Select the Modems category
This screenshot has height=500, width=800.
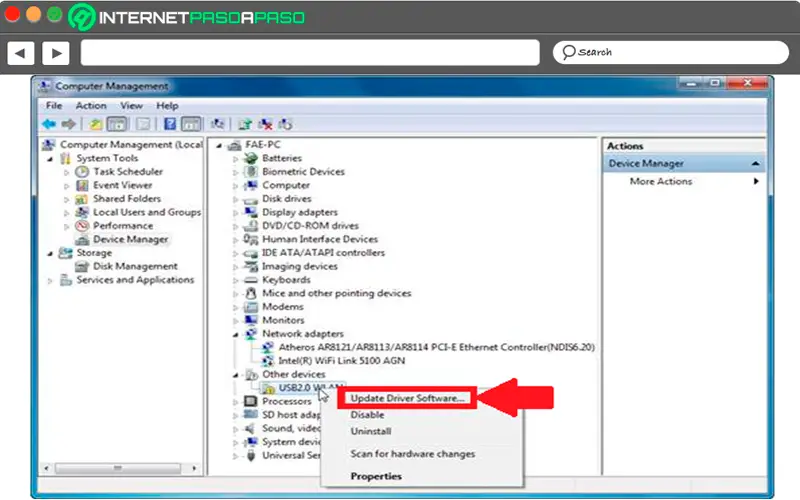pyautogui.click(x=283, y=307)
